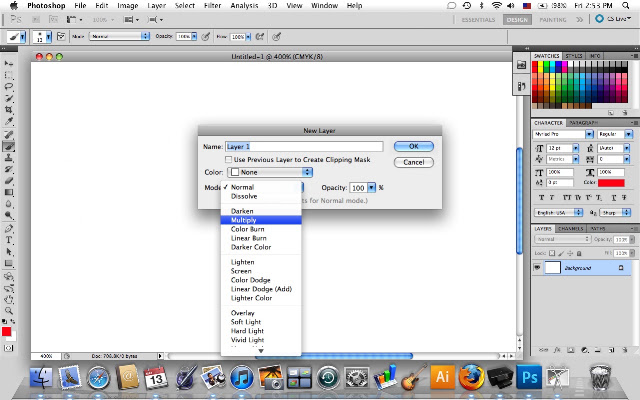Image resolution: width=640 pixels, height=400 pixels.
Task: Toggle lock image pixels brush icon
Action: [x=561, y=253]
